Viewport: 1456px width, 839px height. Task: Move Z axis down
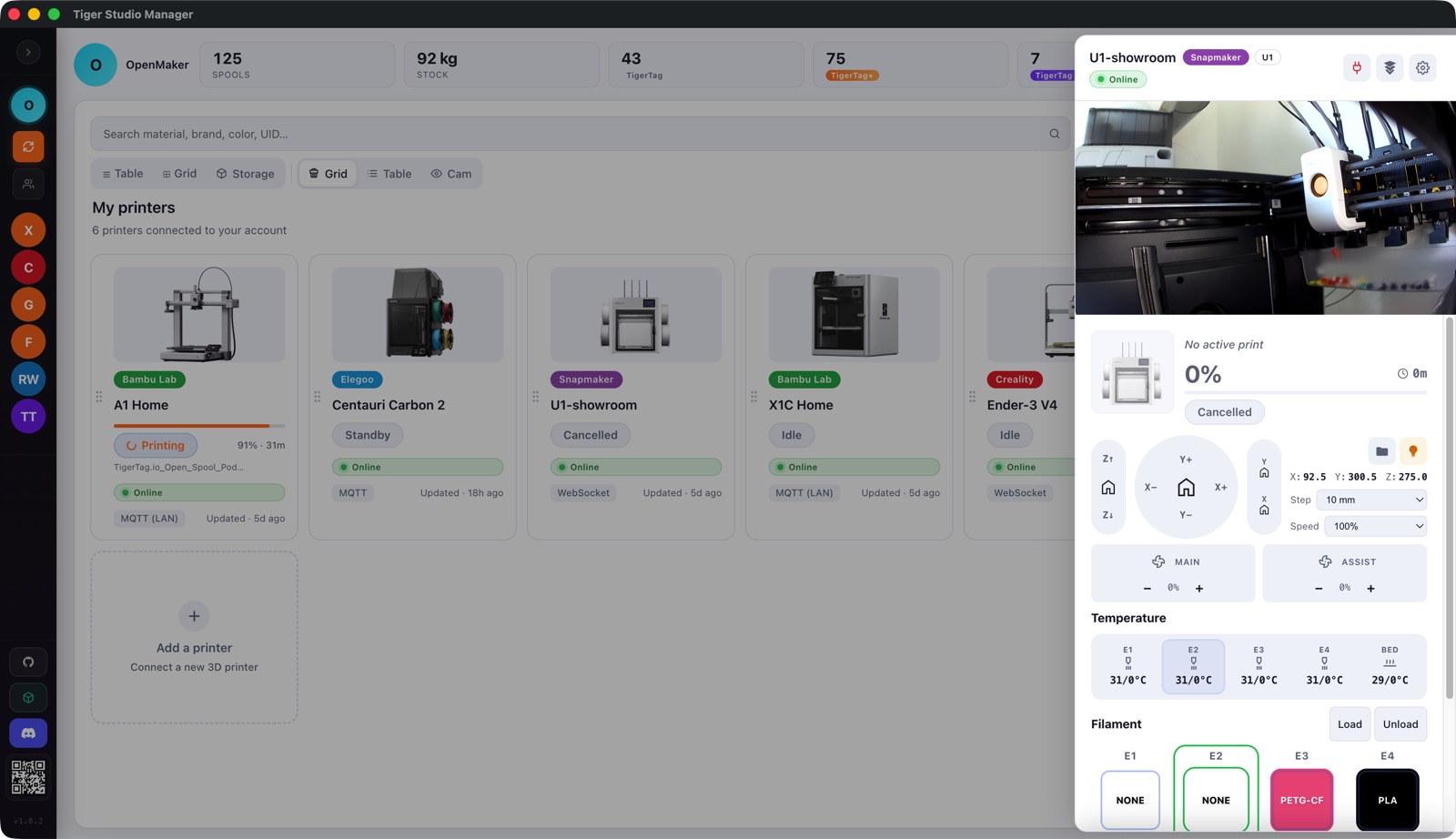tap(1107, 515)
